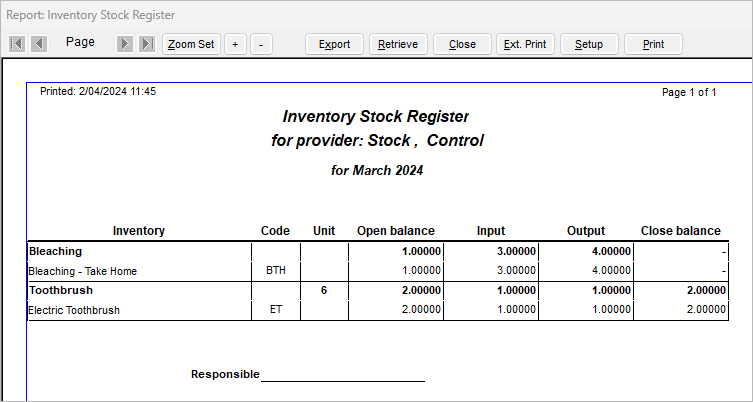Advance to next report page

pos(125,44)
